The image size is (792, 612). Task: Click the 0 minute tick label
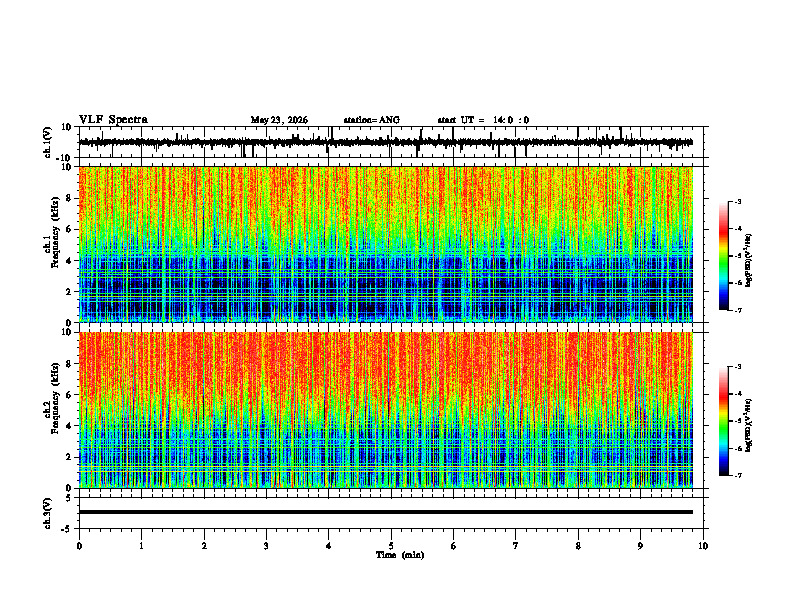(x=79, y=546)
